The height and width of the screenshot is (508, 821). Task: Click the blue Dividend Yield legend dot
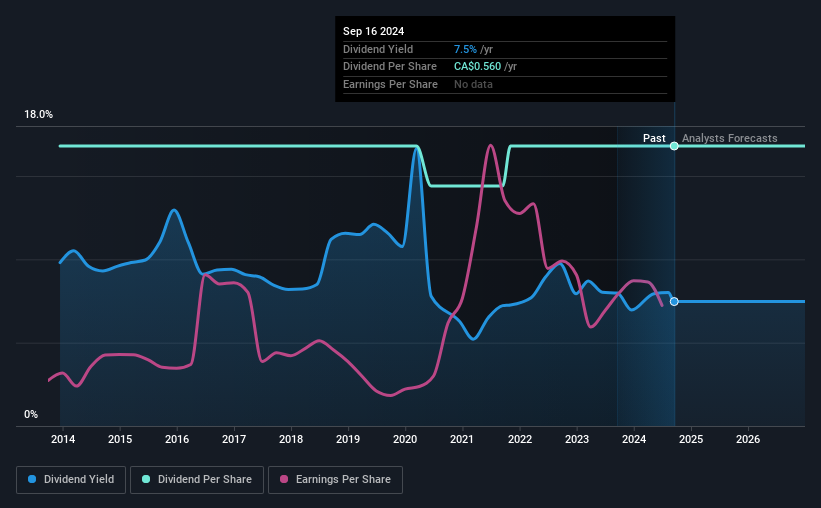[32, 479]
